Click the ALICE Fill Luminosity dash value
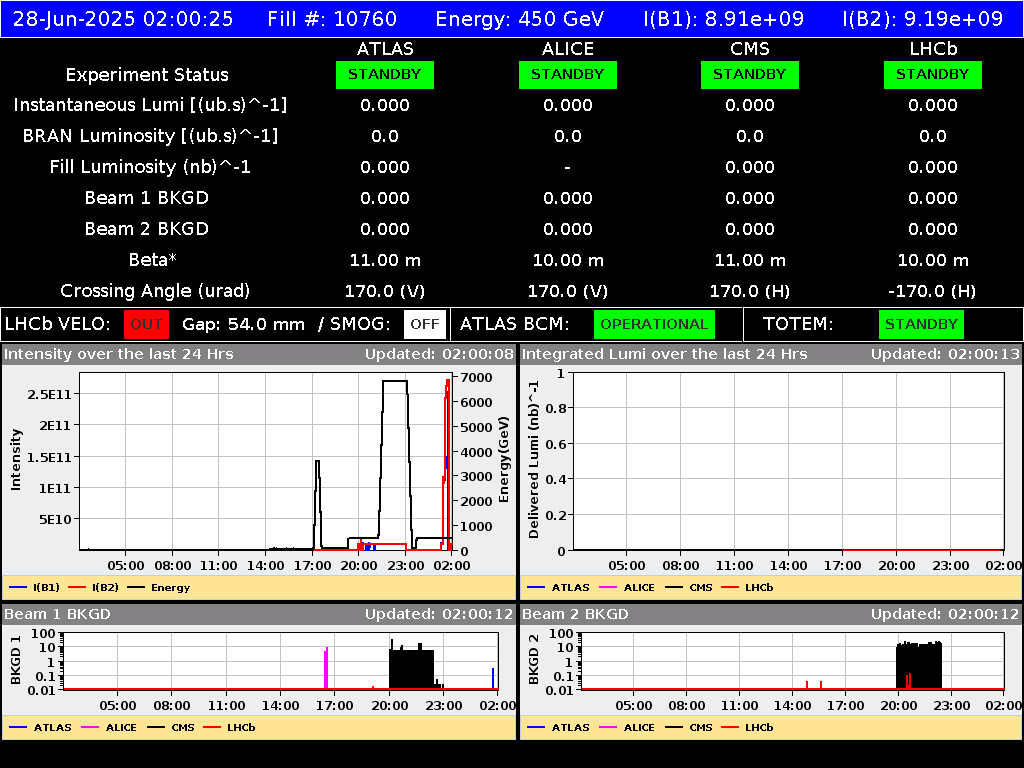 (x=568, y=168)
